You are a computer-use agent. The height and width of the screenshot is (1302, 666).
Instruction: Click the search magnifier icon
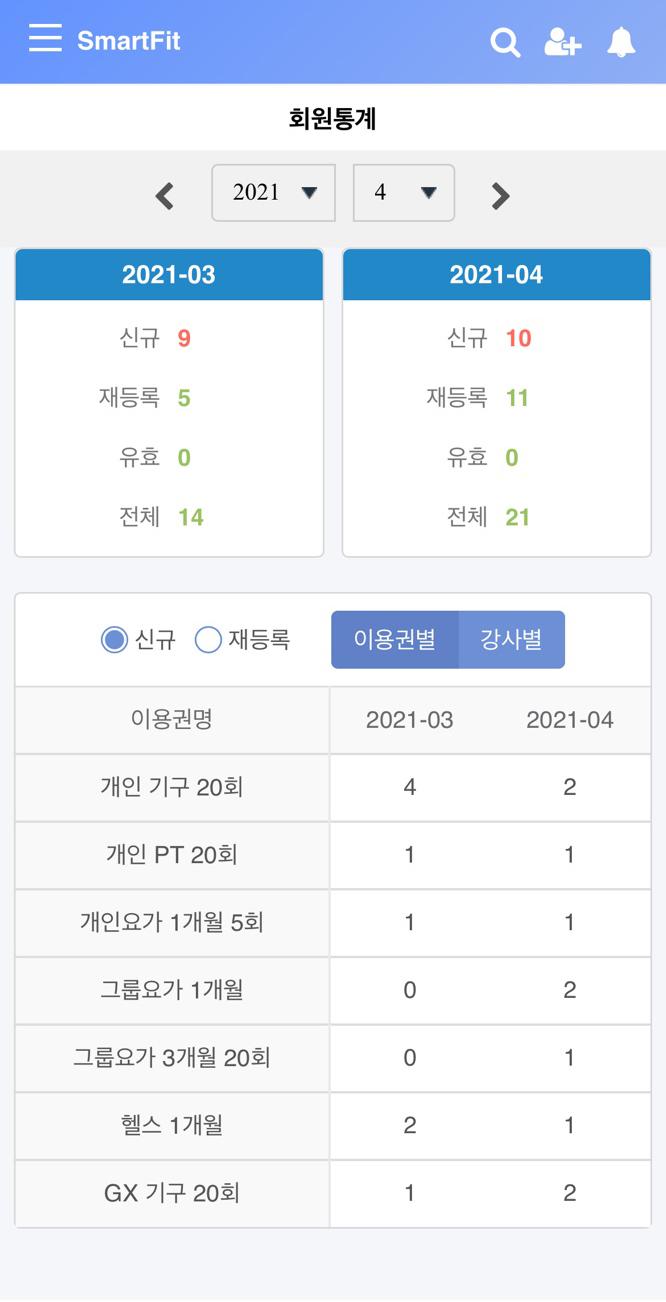pos(505,42)
